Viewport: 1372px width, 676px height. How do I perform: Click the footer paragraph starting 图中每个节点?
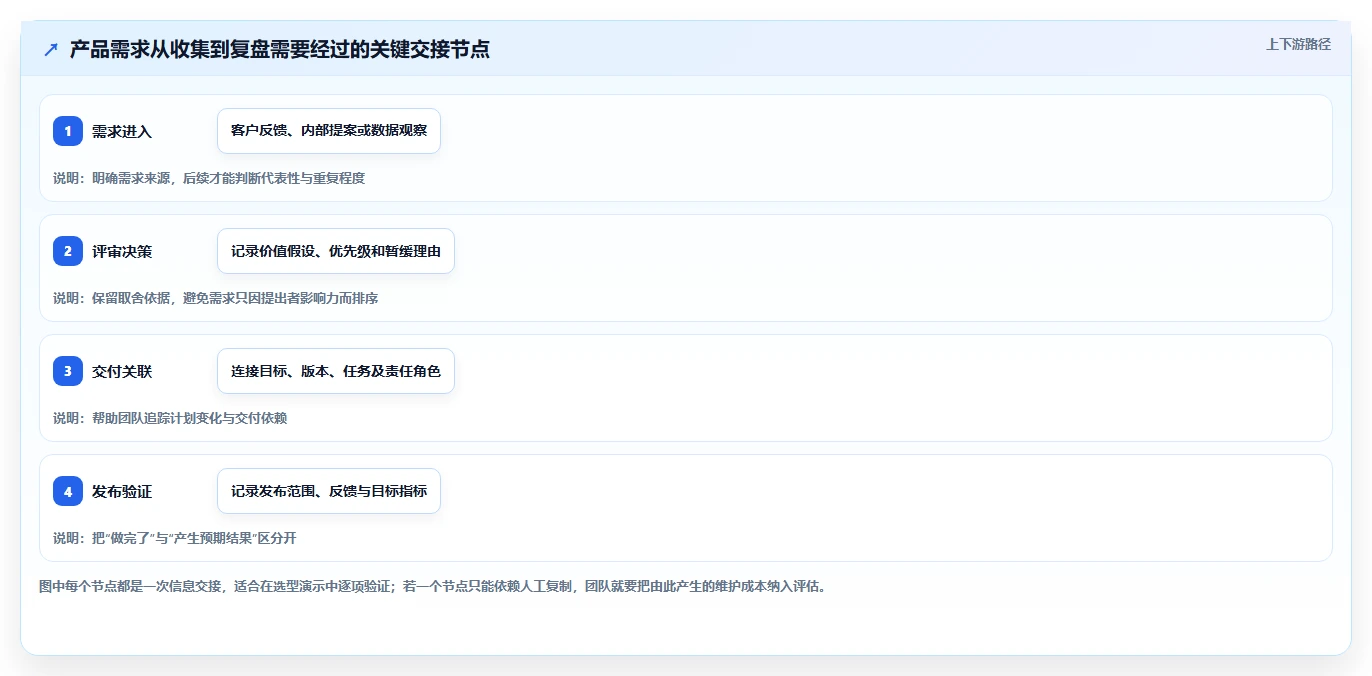pyautogui.click(x=433, y=586)
